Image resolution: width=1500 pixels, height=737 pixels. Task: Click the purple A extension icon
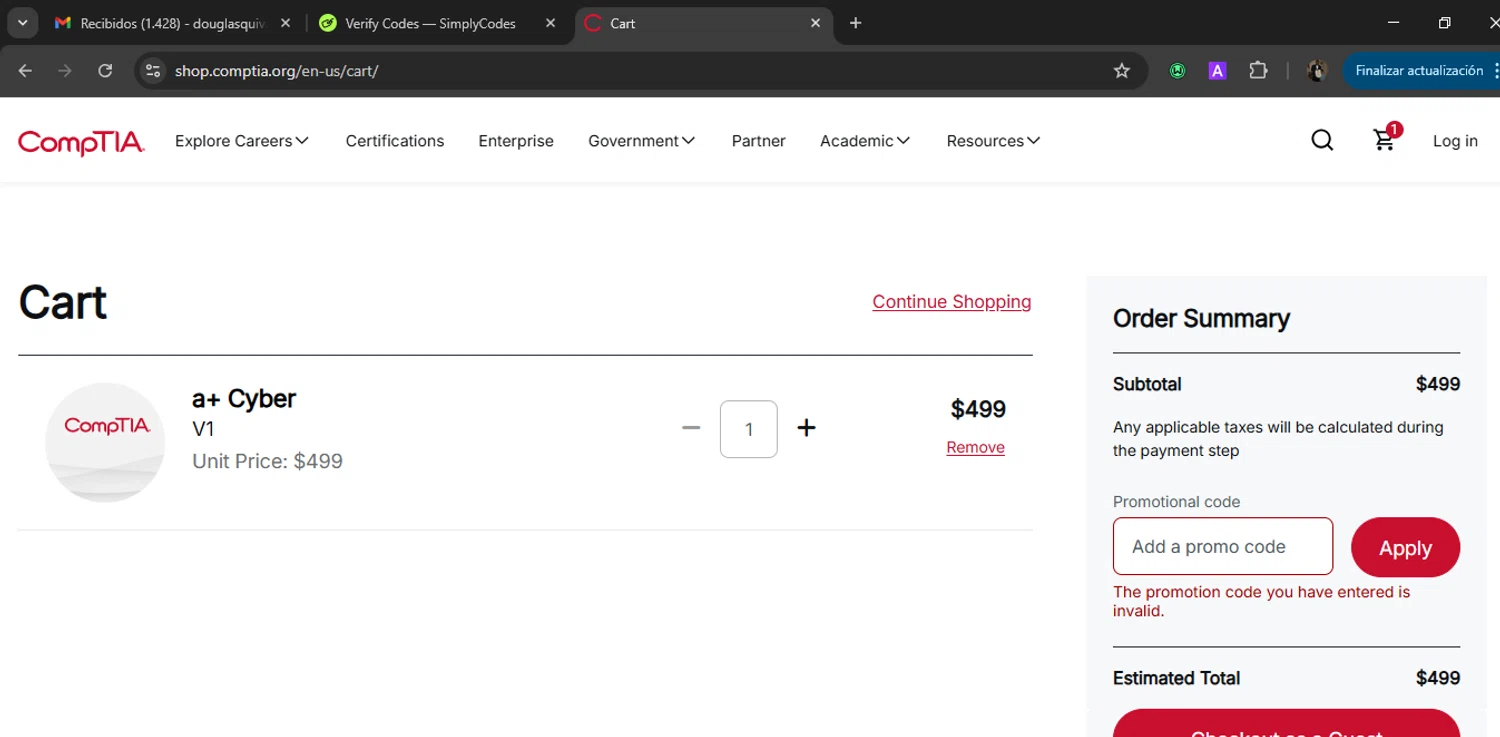1217,71
